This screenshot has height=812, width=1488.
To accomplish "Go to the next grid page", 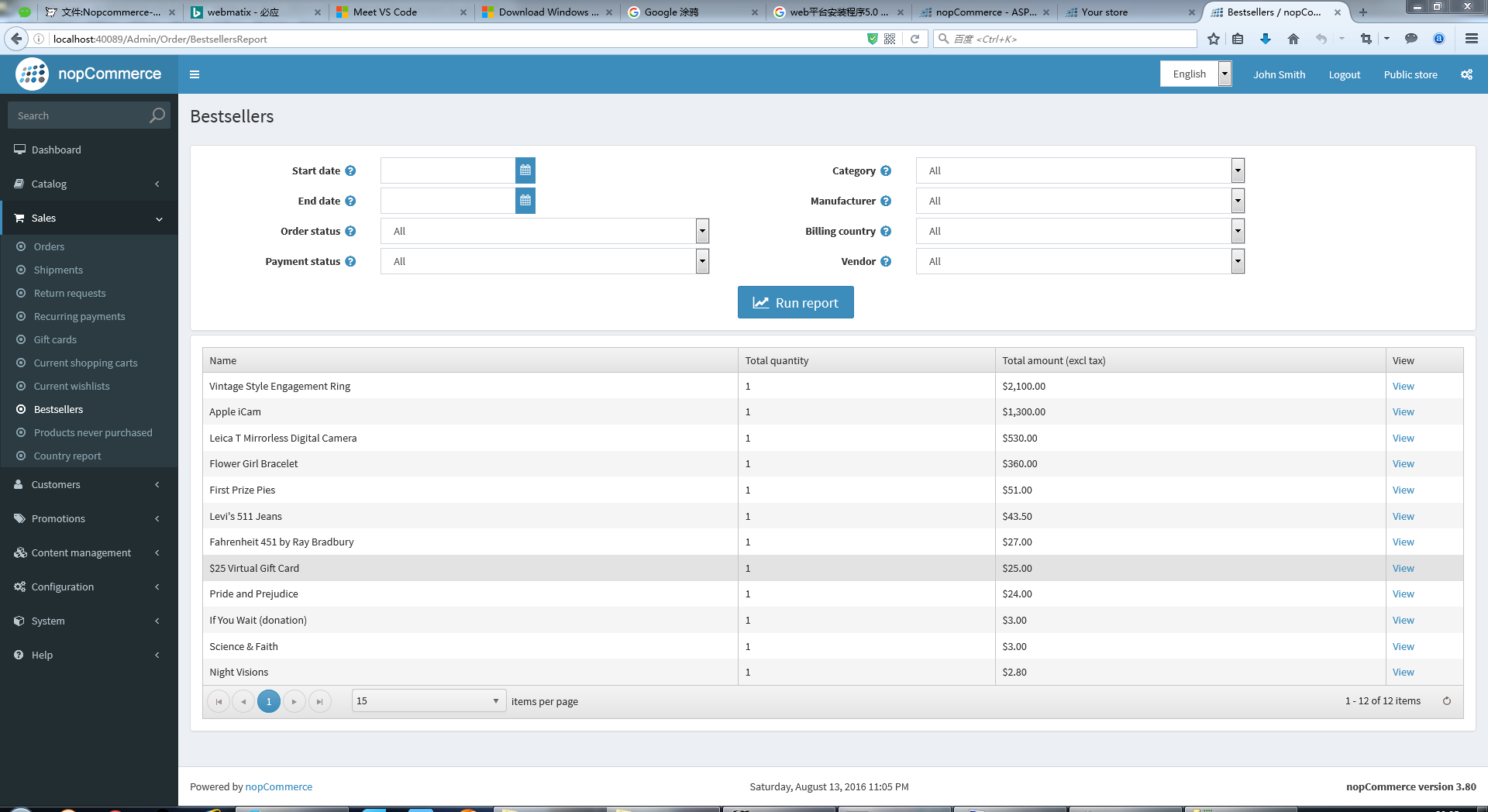I will point(294,701).
